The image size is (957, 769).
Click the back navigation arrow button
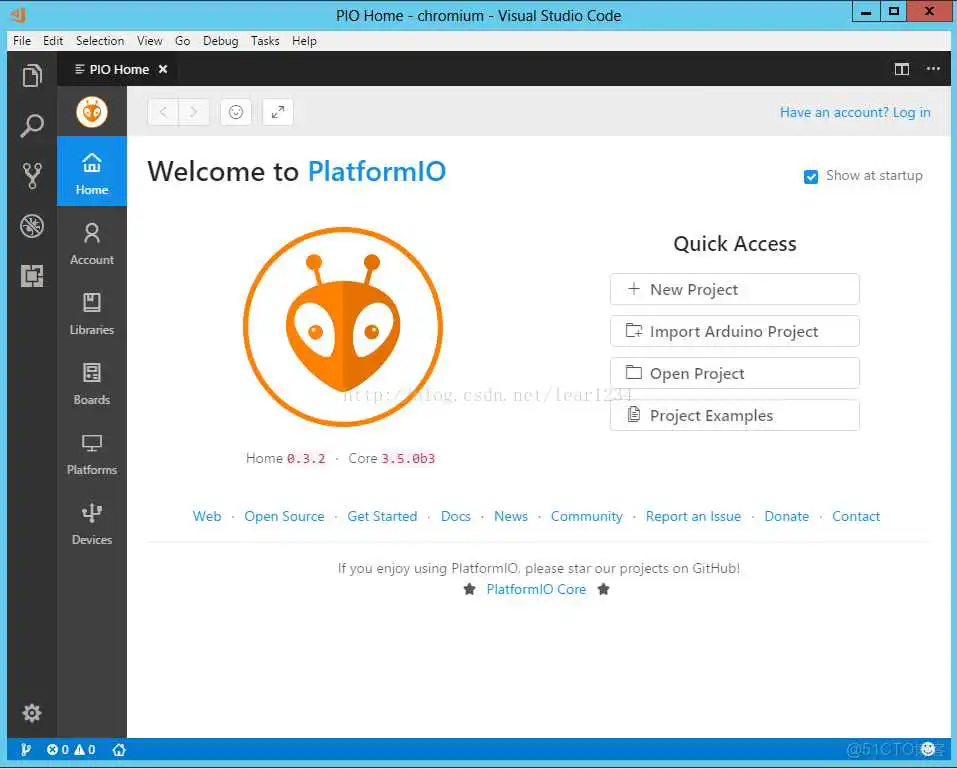click(163, 112)
